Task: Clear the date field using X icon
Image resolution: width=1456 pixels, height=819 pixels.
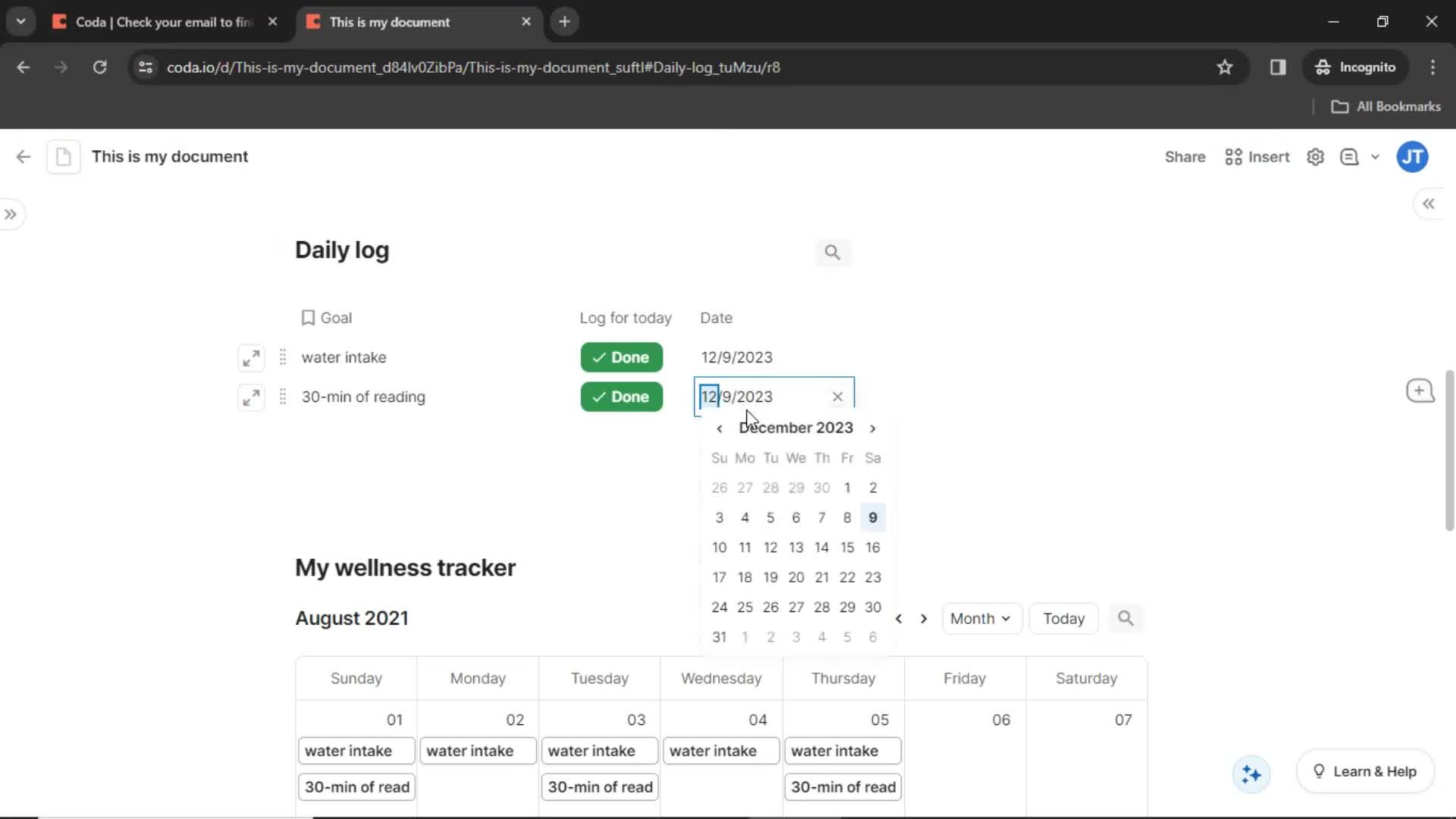Action: (838, 396)
